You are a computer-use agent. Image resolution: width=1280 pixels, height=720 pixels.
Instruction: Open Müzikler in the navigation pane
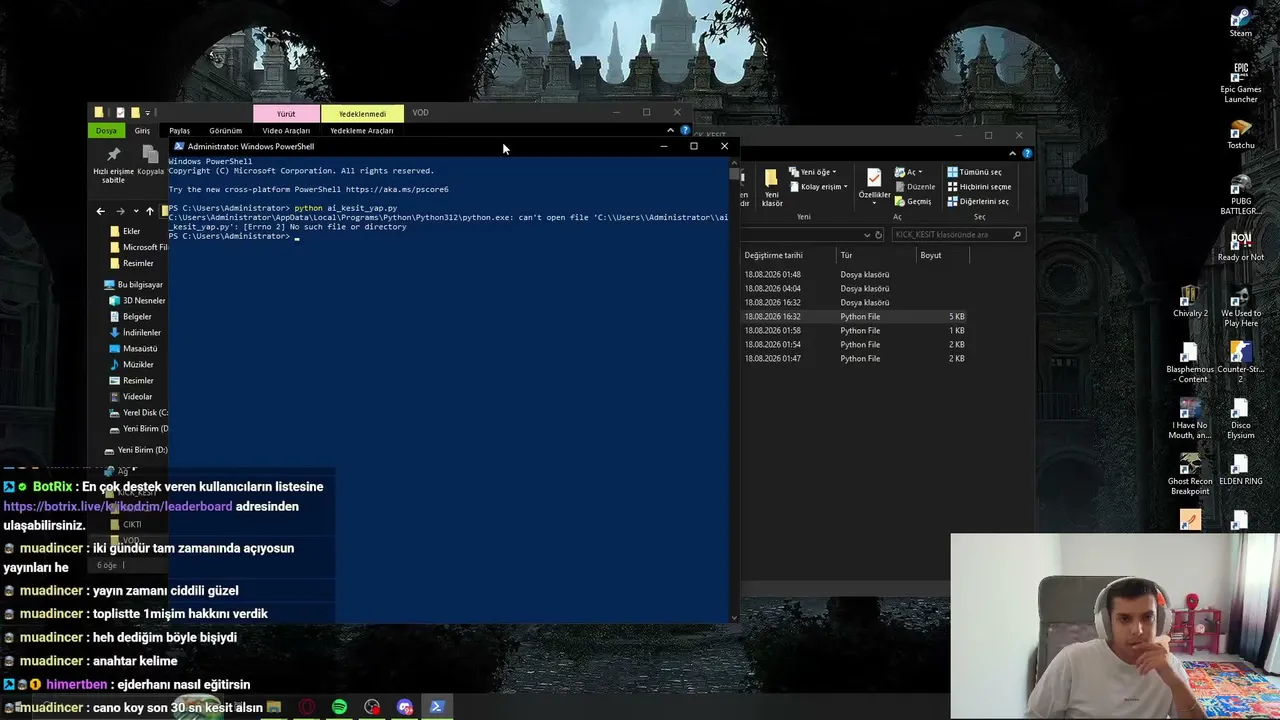point(130,365)
